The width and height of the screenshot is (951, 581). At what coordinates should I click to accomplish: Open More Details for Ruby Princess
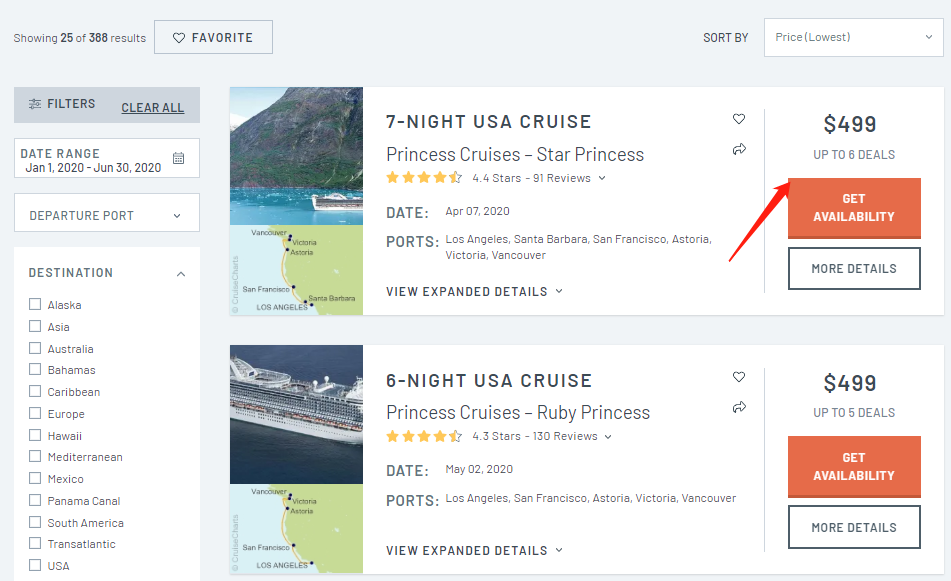click(853, 527)
